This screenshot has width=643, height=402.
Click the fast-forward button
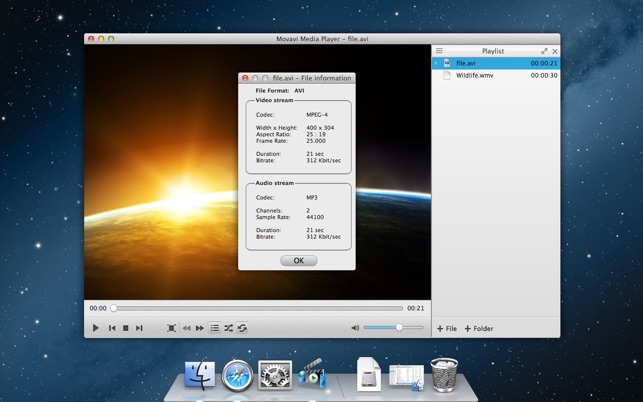[200, 328]
